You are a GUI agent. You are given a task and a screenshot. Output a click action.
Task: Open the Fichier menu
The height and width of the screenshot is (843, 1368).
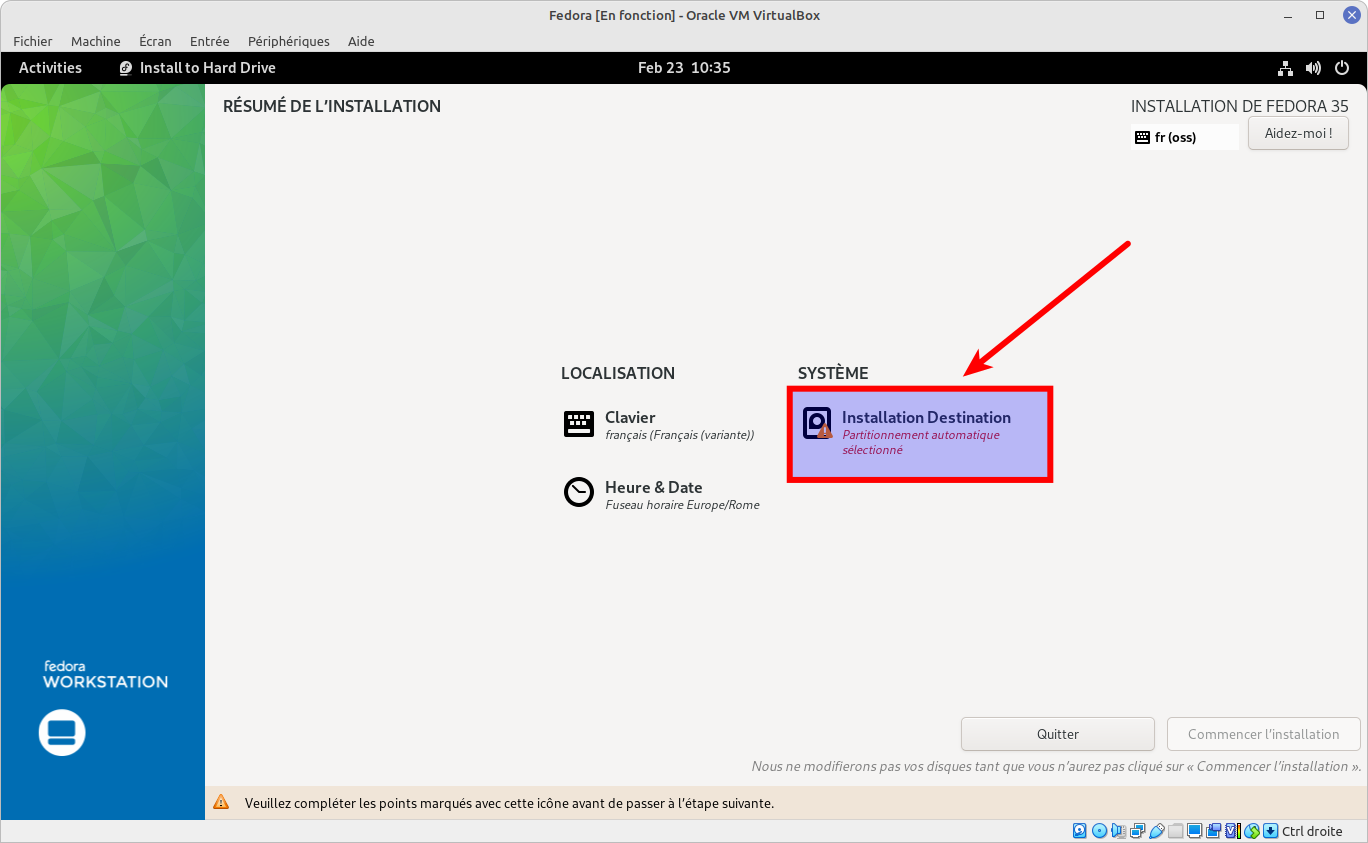pyautogui.click(x=33, y=41)
